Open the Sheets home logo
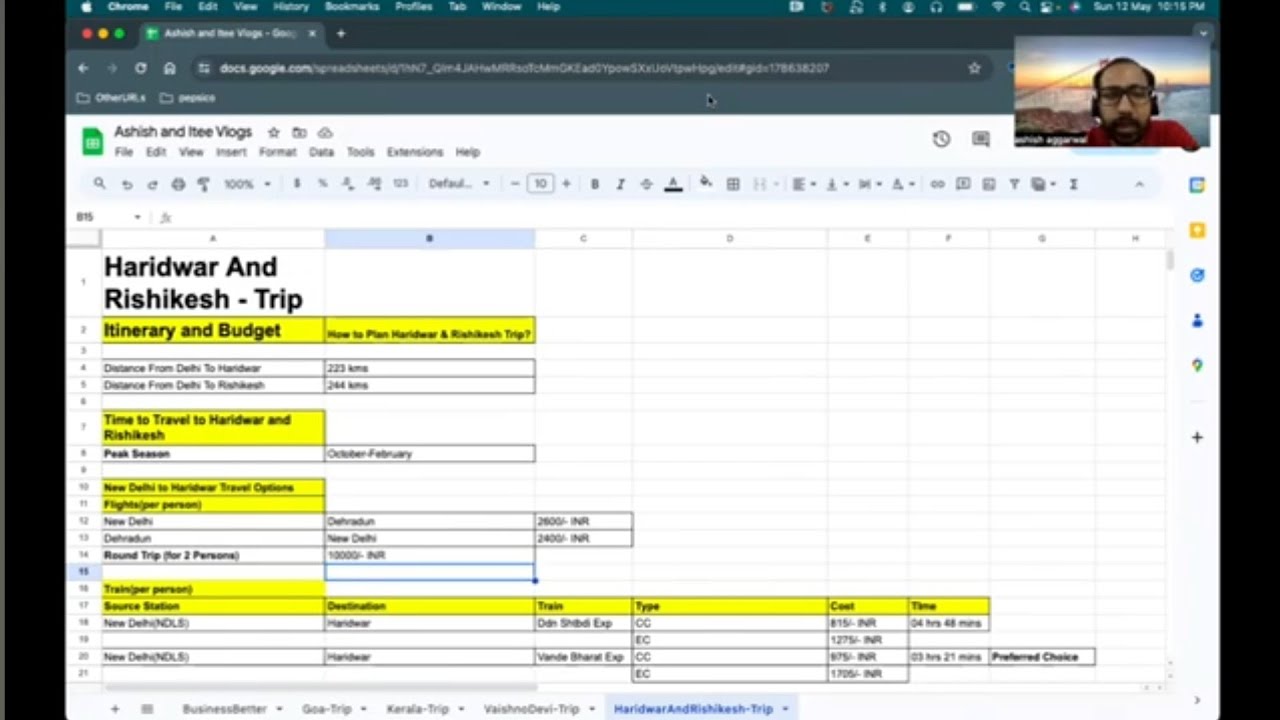The width and height of the screenshot is (1280, 720). [92, 141]
